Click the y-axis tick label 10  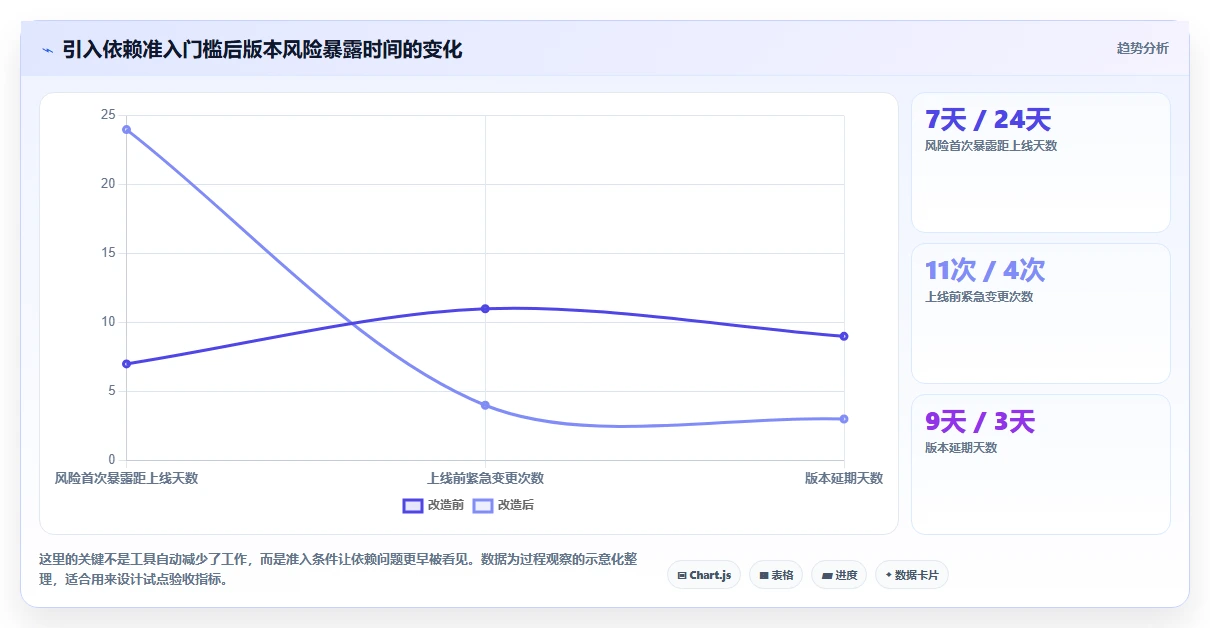108,322
